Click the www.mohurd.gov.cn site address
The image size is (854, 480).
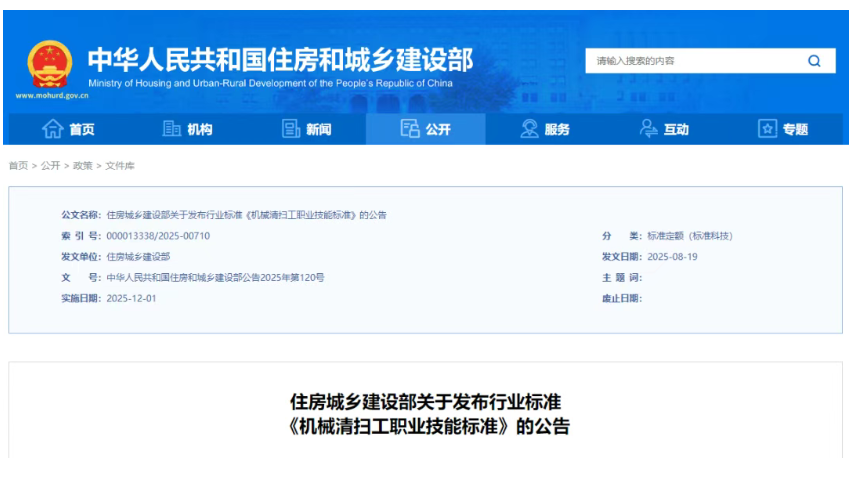tap(52, 96)
